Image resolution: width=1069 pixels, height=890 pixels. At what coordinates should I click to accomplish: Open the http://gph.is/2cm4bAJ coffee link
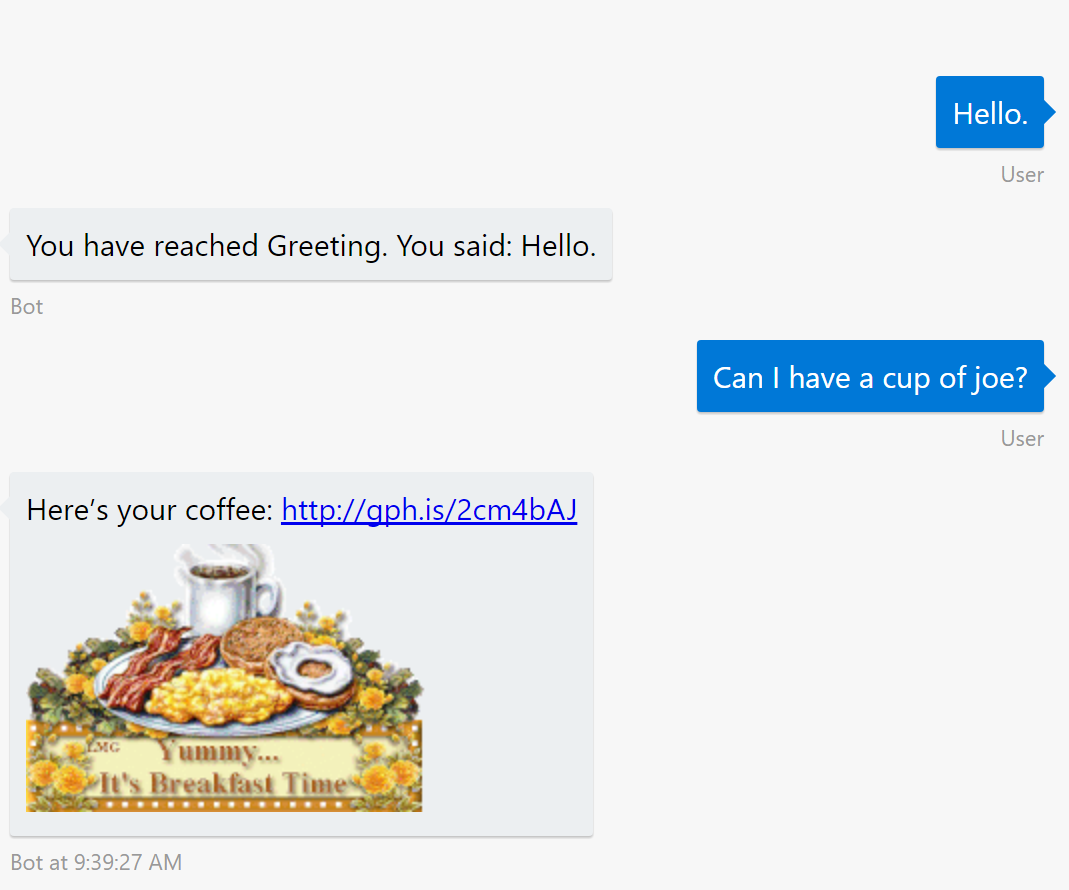[x=429, y=510]
